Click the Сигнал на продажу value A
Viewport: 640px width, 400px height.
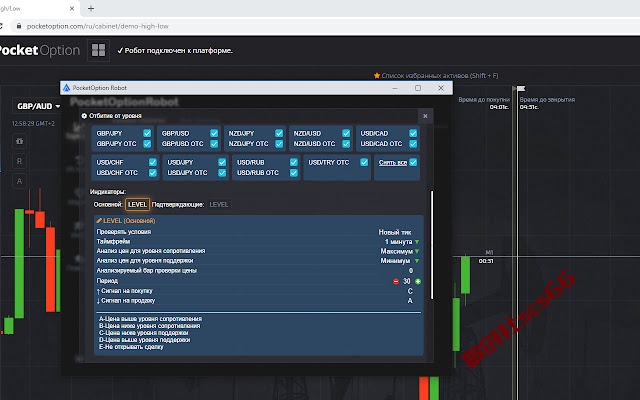click(410, 301)
